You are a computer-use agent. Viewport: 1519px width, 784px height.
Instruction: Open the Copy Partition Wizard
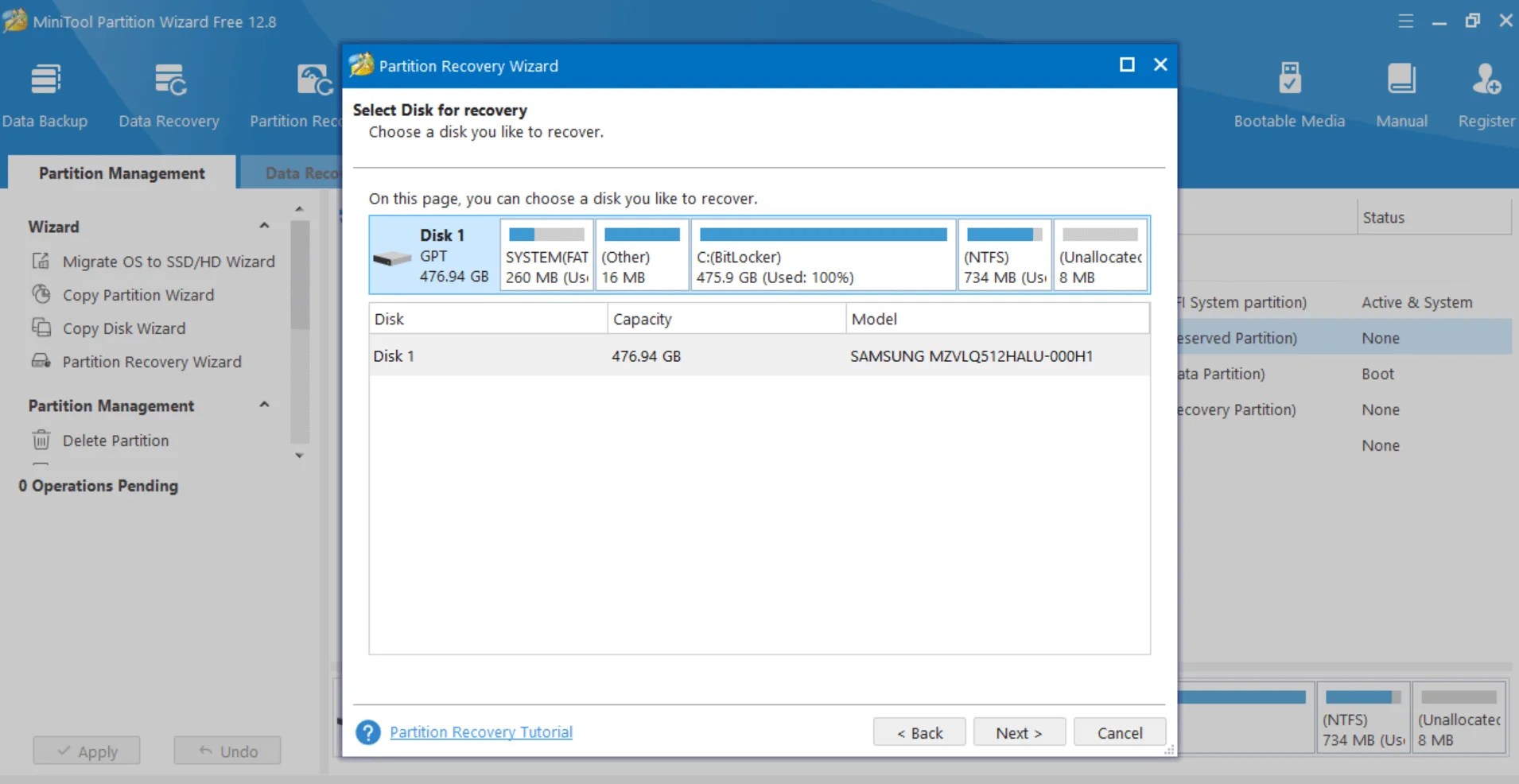138,295
